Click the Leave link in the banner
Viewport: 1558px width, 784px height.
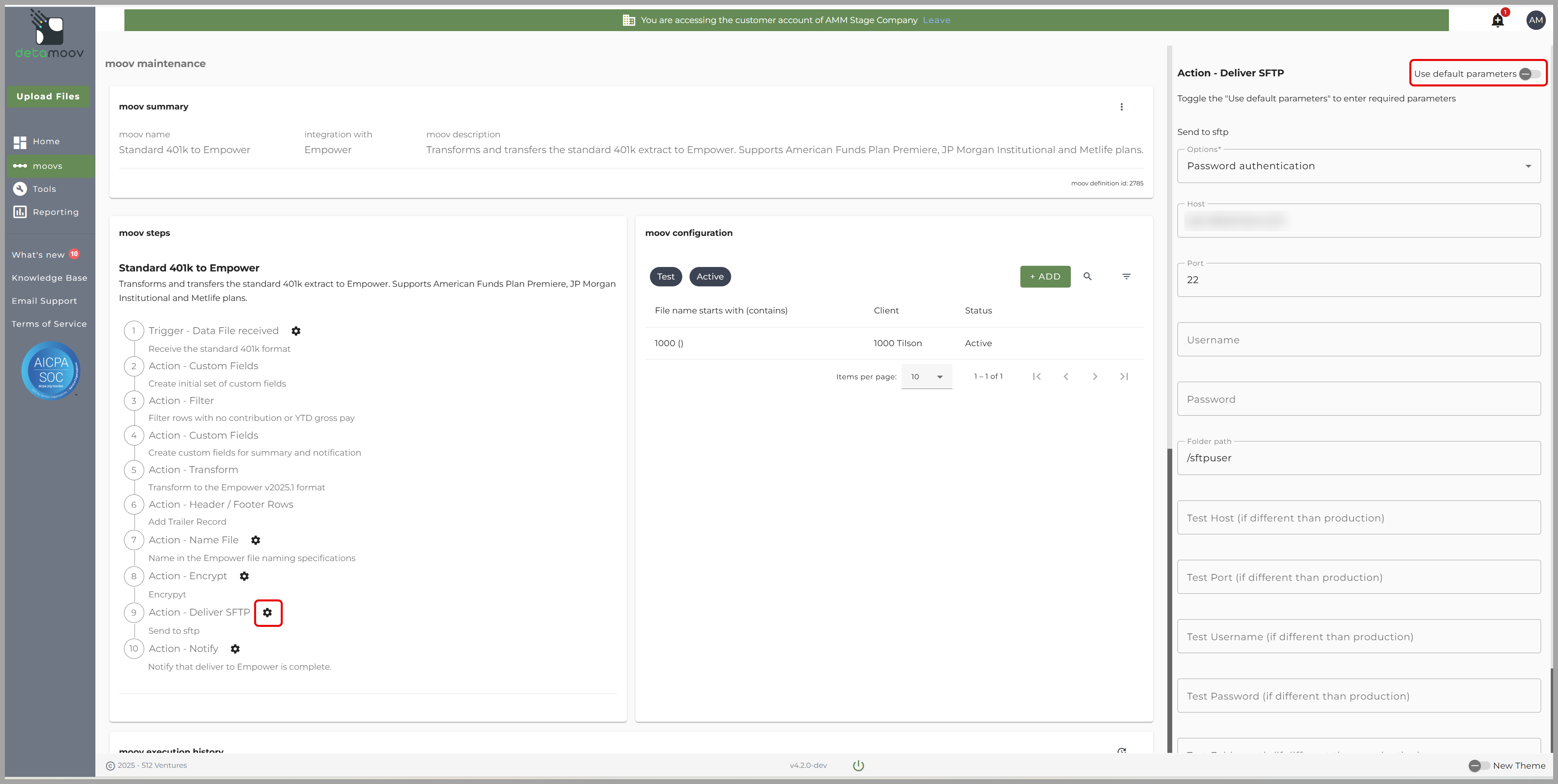pos(936,20)
